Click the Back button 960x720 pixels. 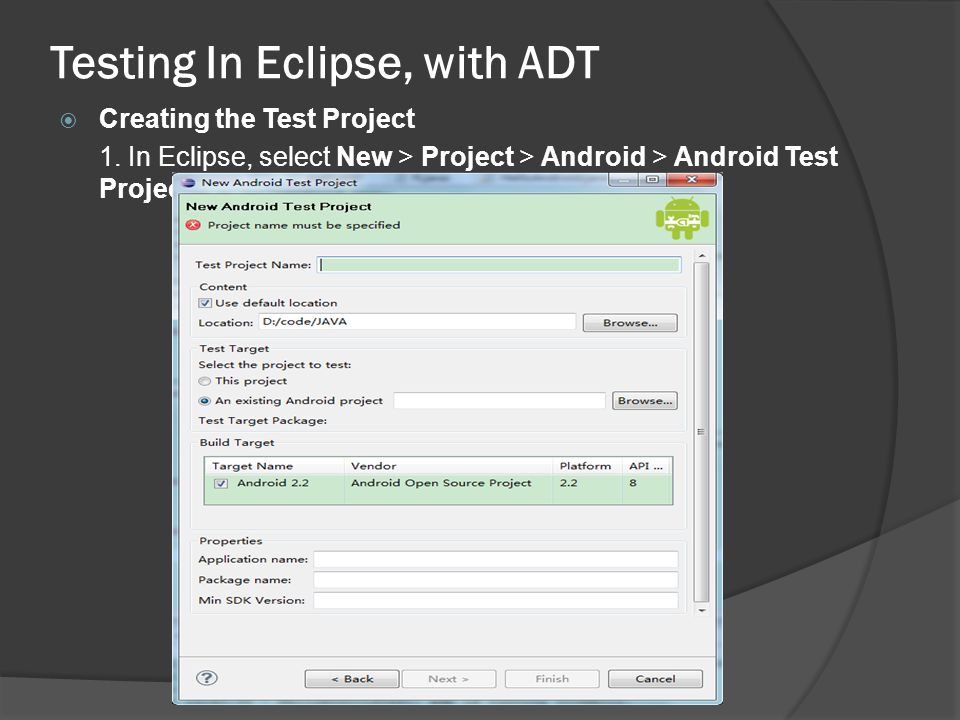pyautogui.click(x=352, y=679)
